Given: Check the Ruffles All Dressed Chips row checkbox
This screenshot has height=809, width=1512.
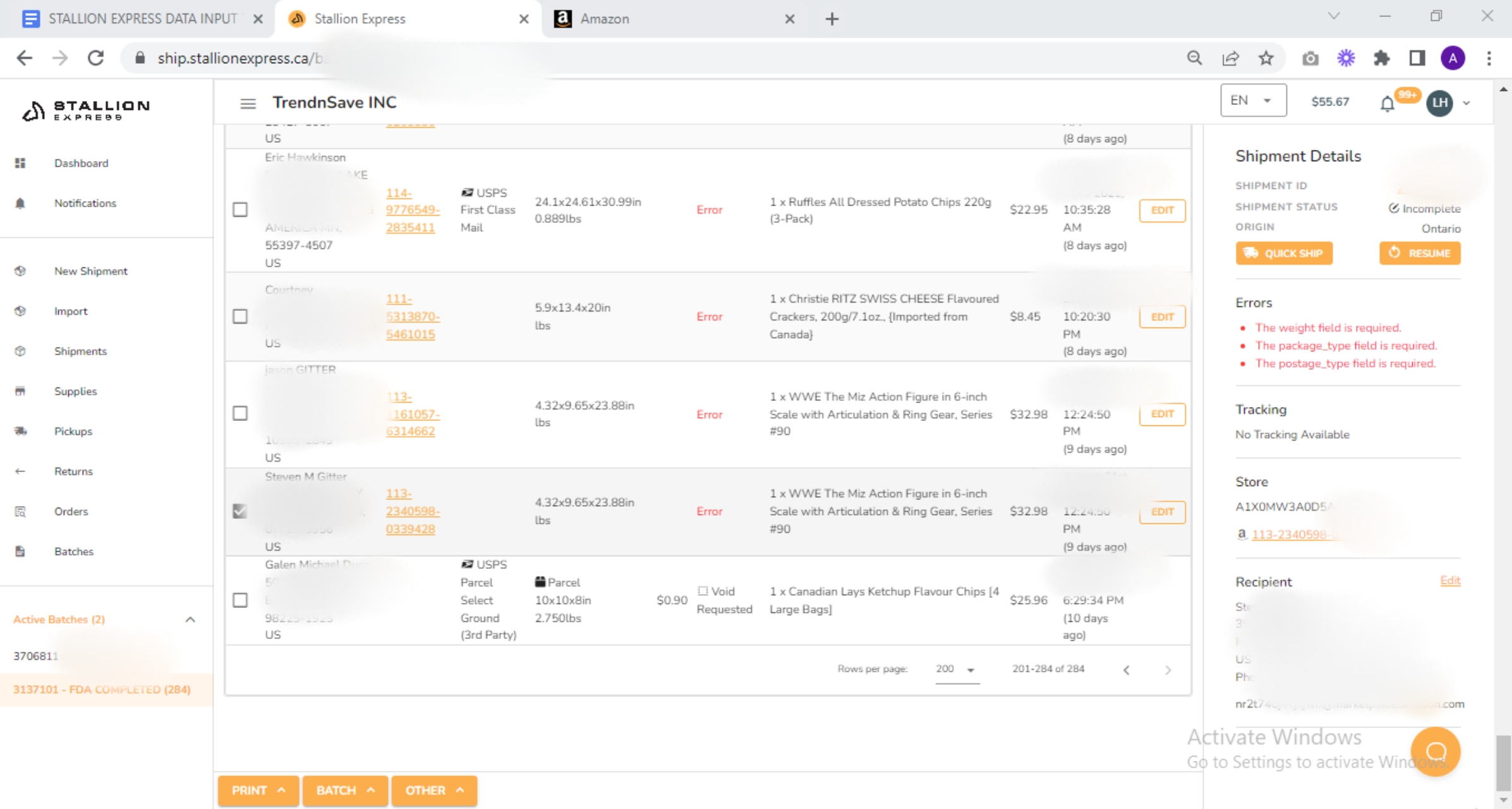Looking at the screenshot, I should pyautogui.click(x=240, y=210).
